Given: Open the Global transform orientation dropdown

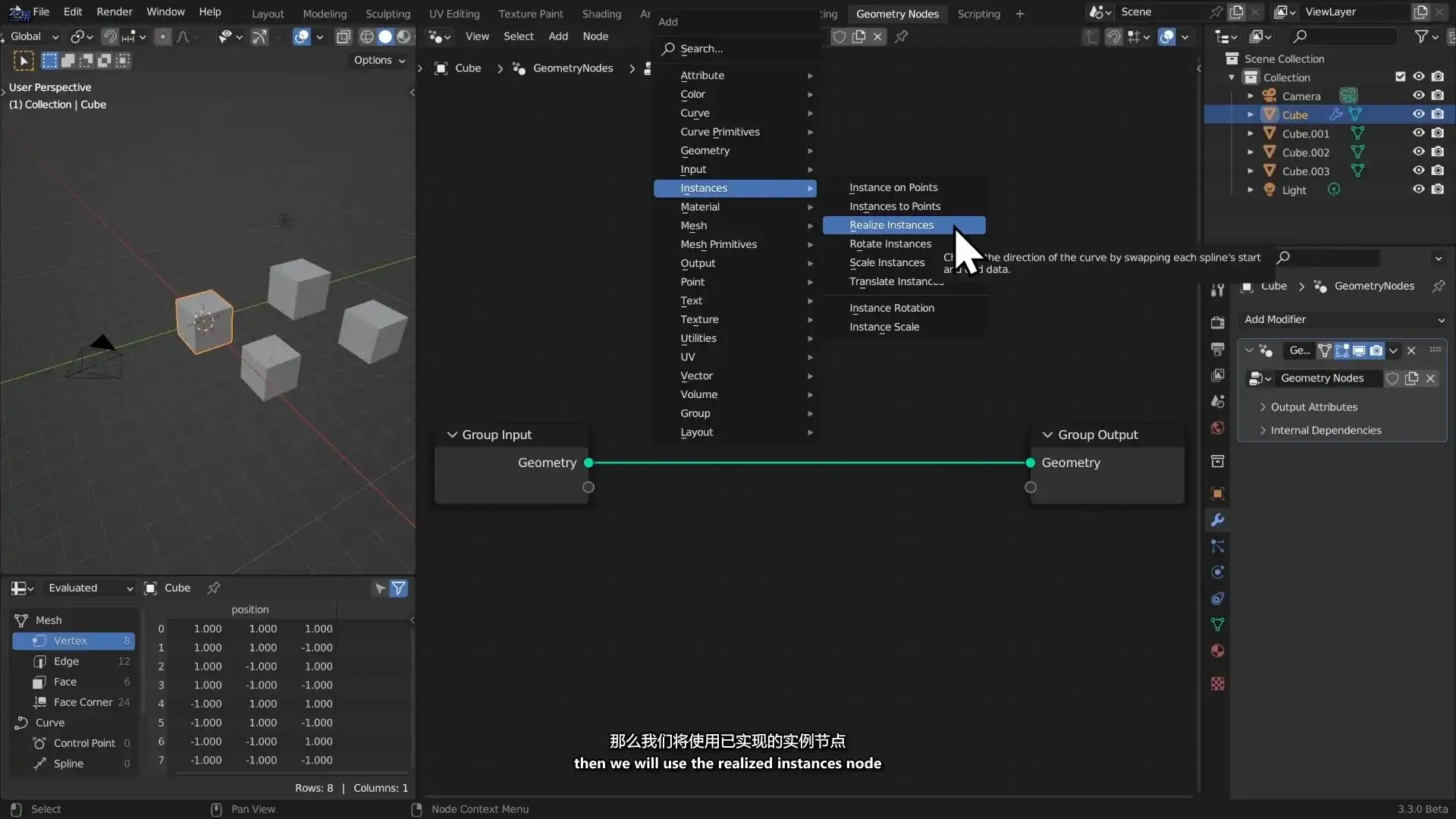Looking at the screenshot, I should (34, 36).
